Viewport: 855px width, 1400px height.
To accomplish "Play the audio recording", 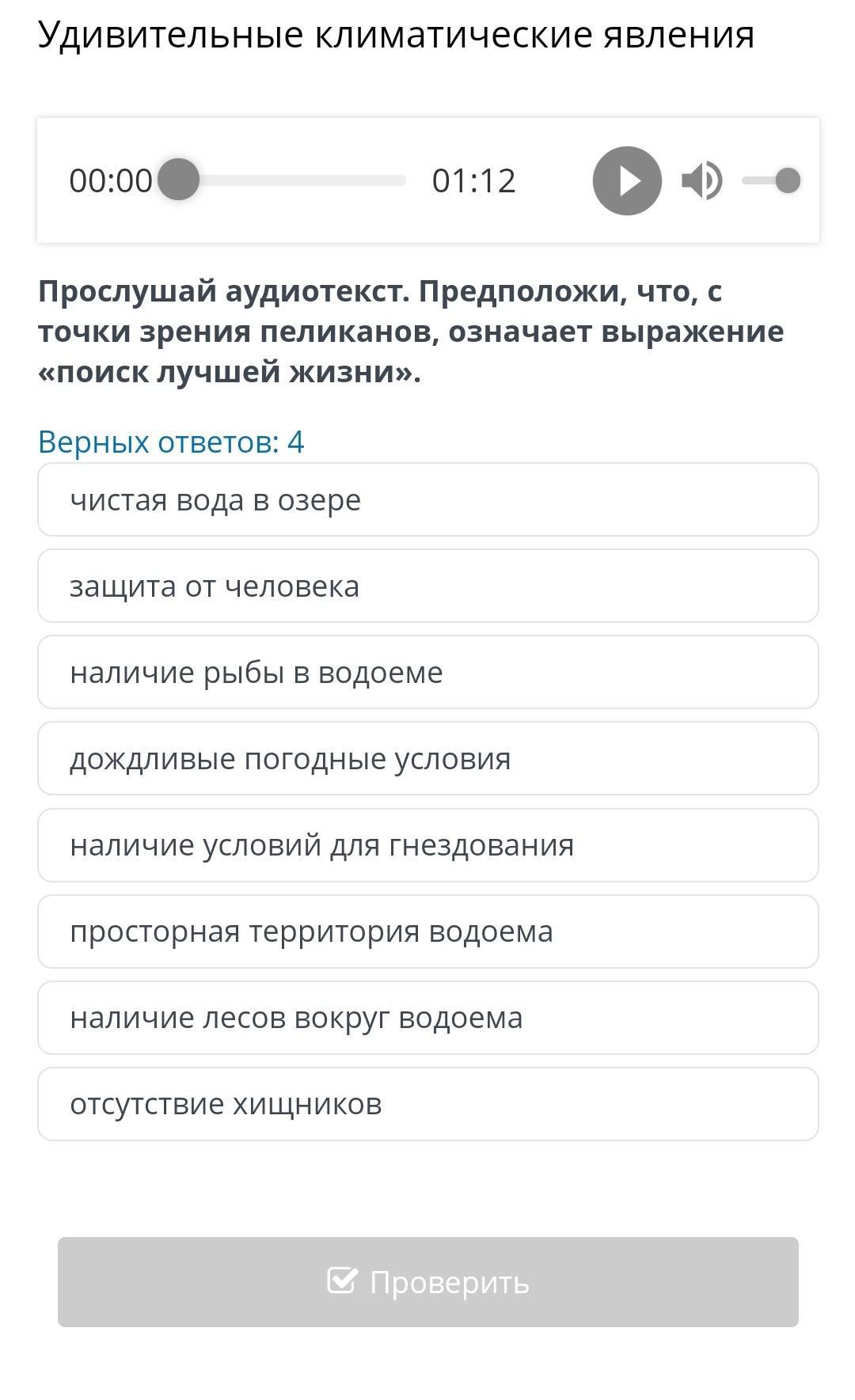I will pos(627,180).
